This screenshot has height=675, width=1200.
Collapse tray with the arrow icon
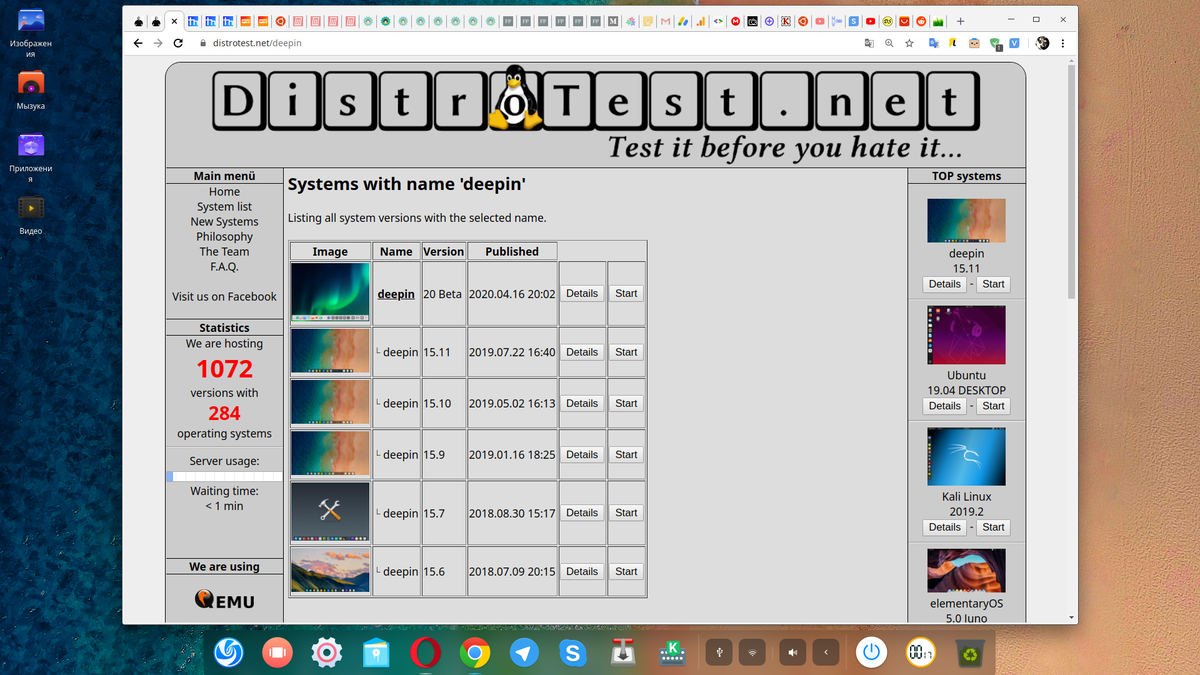pyautogui.click(x=826, y=653)
